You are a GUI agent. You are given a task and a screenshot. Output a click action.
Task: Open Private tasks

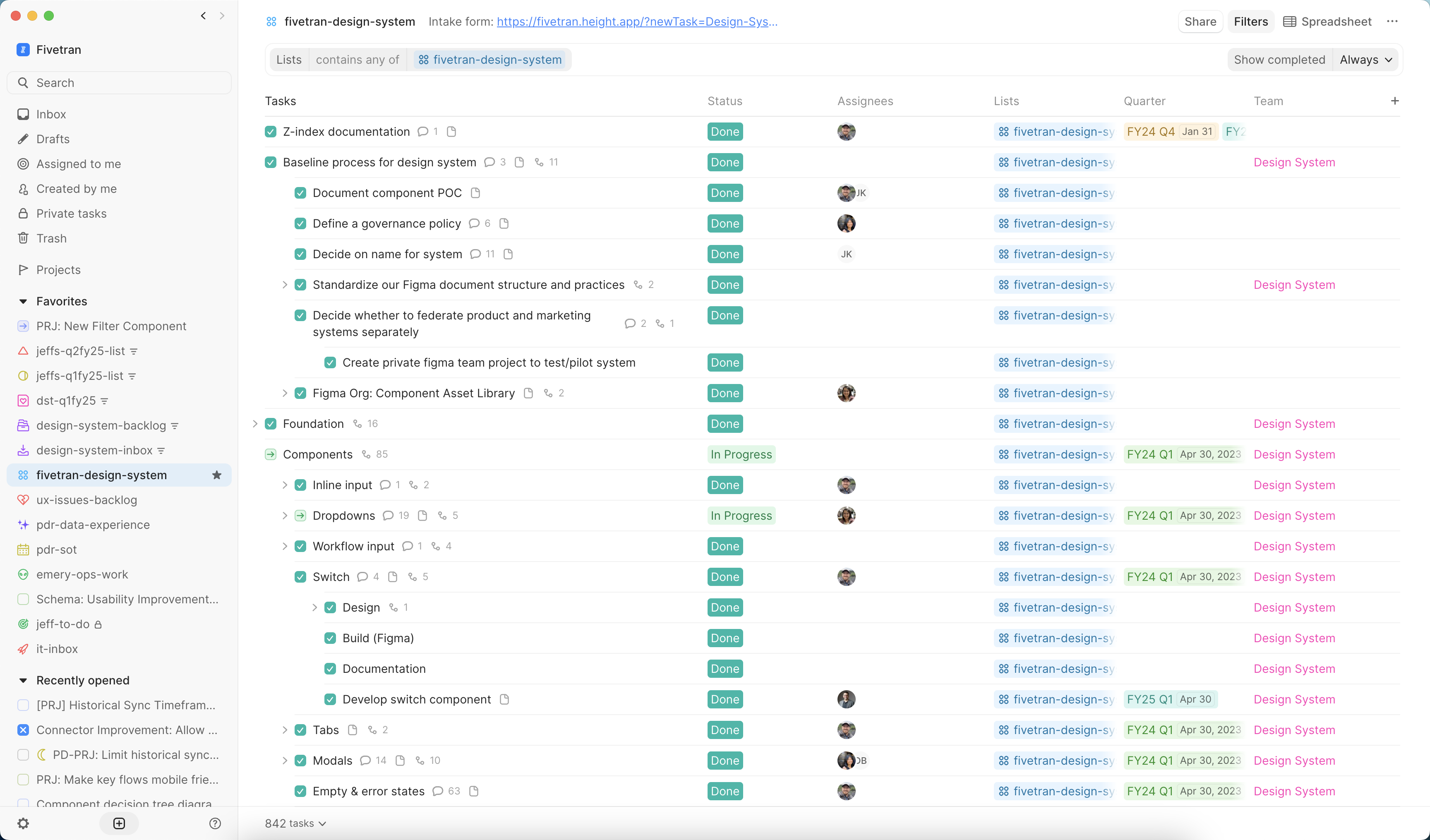(x=119, y=214)
